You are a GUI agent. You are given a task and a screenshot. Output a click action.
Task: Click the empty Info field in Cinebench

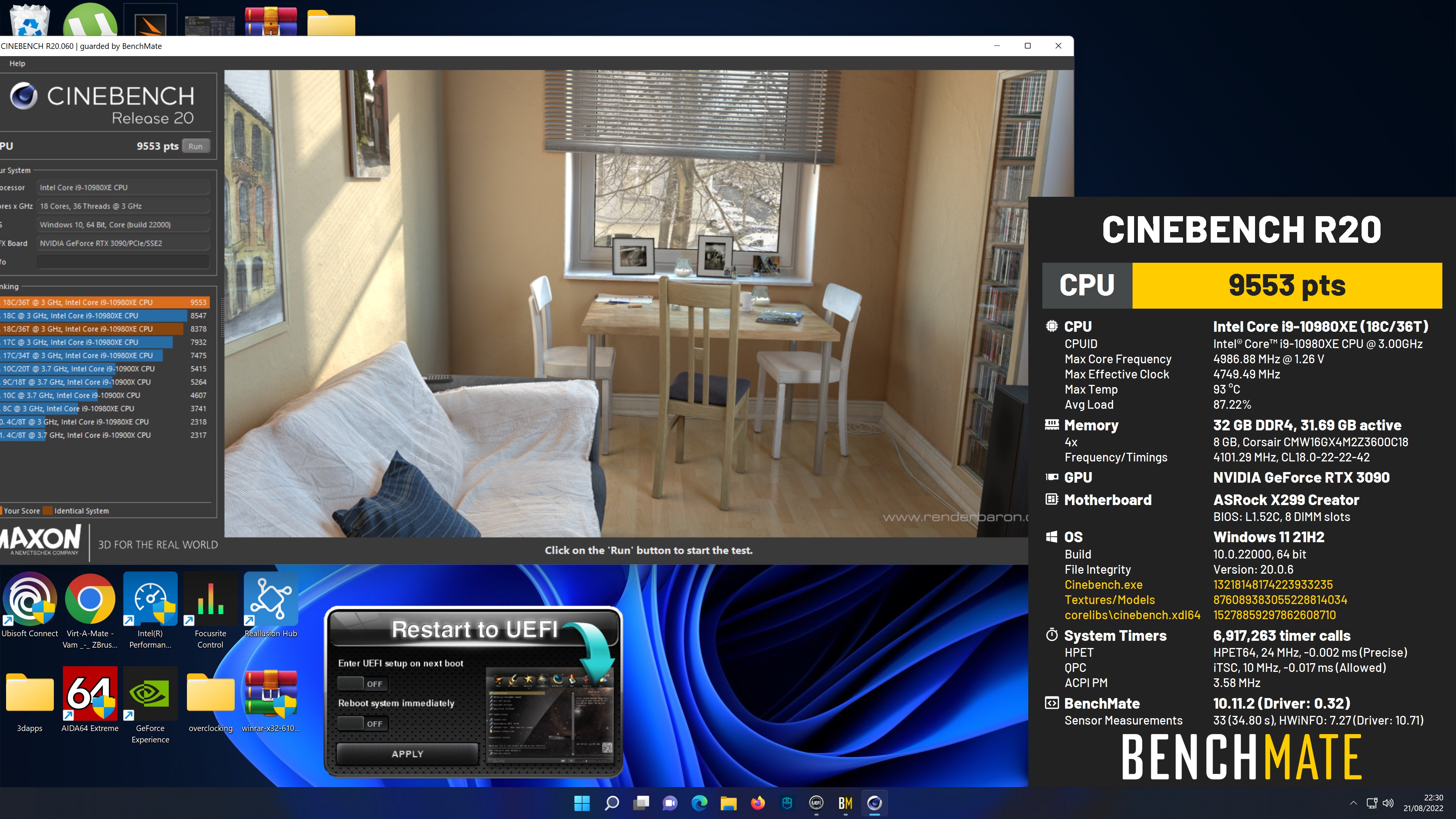click(x=123, y=262)
